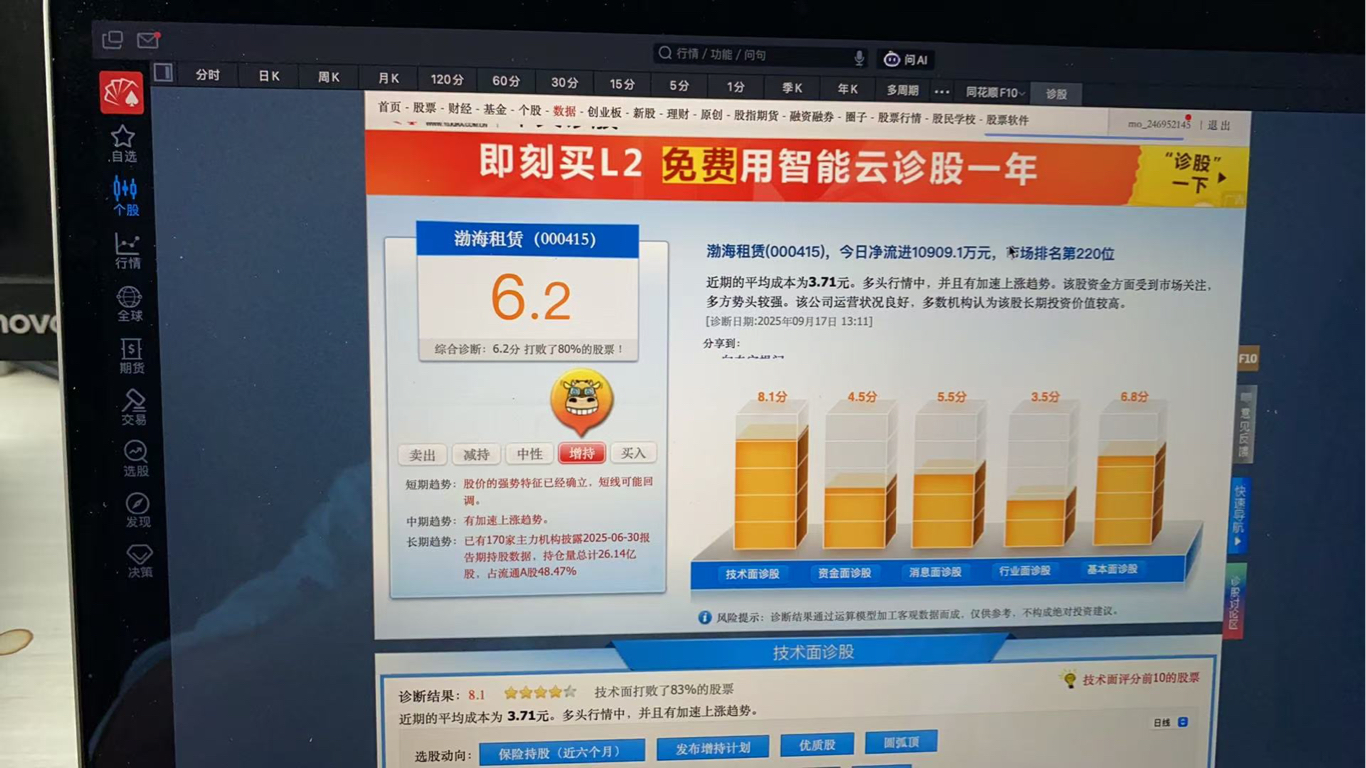Select the 诊股 tab
1366x768 pixels.
coord(1056,94)
